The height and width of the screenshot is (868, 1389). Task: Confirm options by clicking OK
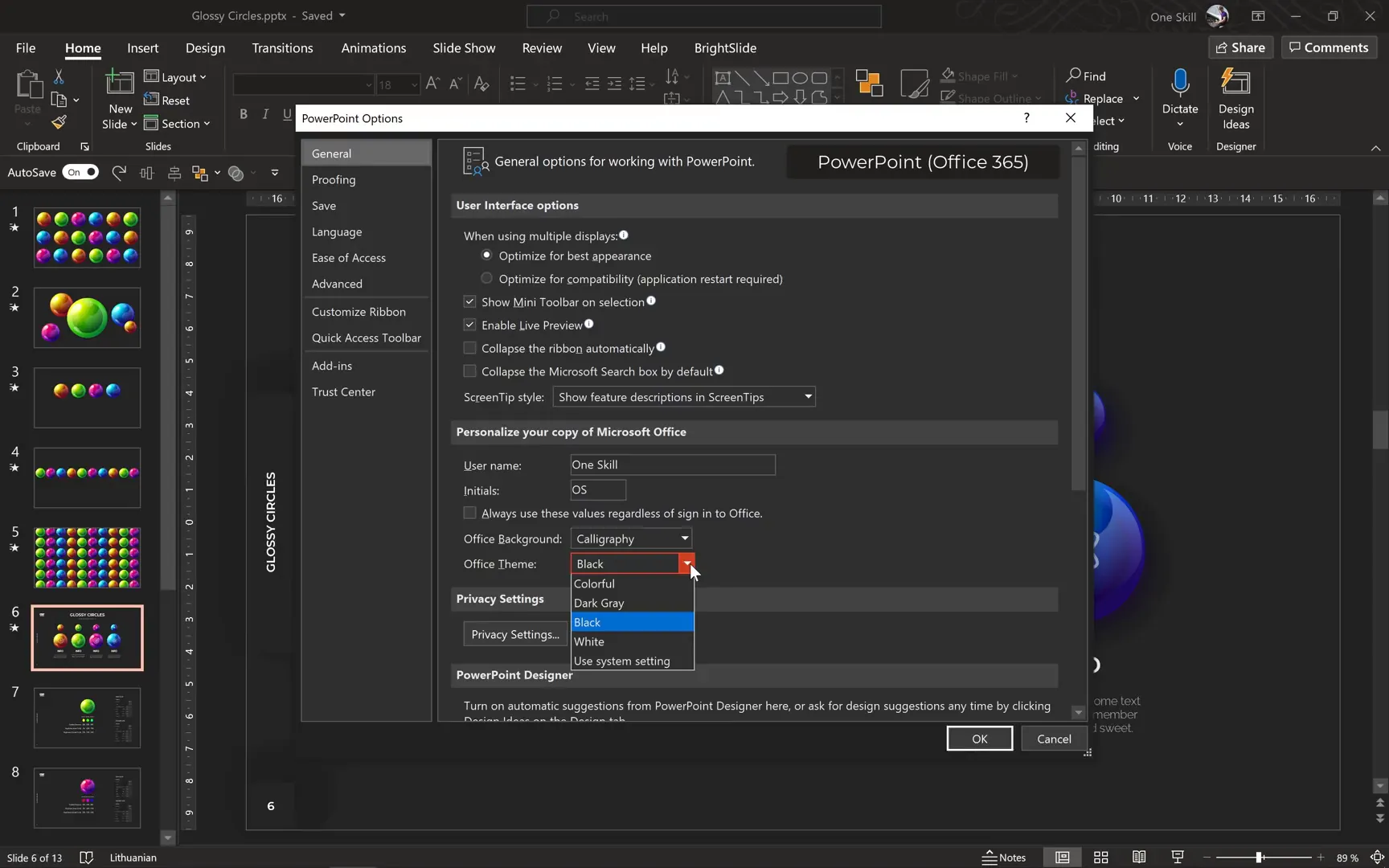coord(979,738)
